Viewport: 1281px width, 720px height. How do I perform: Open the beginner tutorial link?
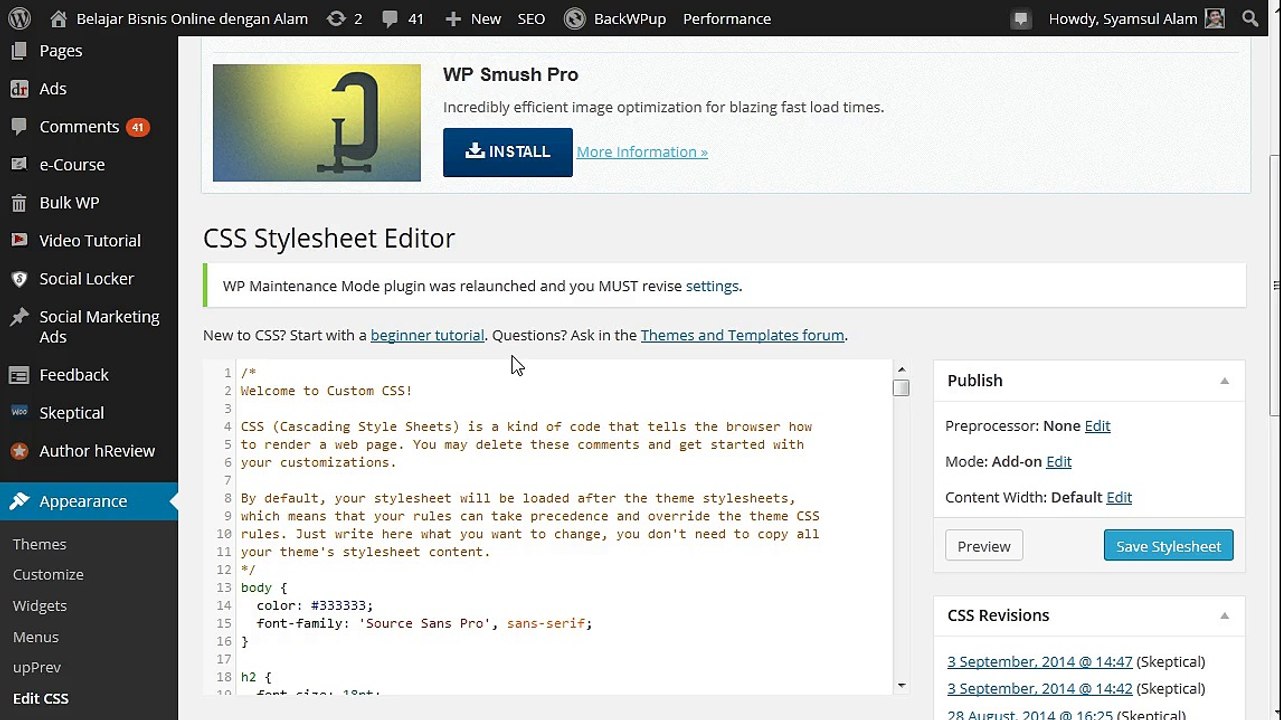pos(427,335)
